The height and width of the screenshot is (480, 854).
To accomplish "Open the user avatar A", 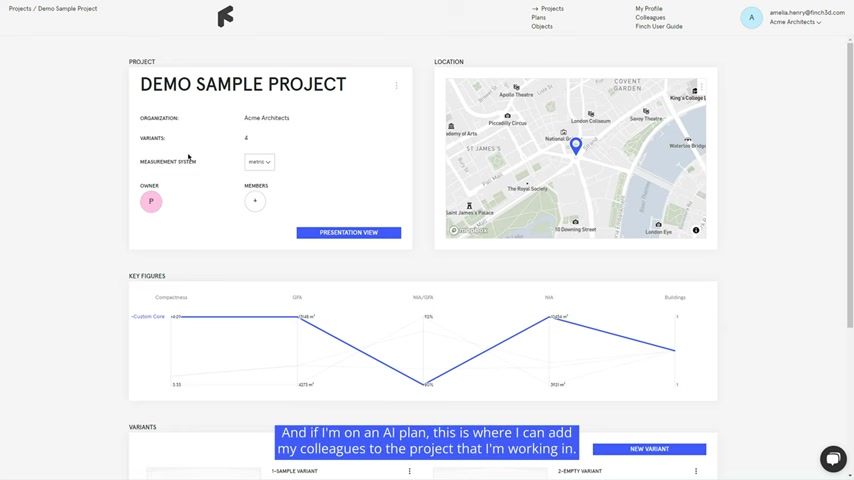I will tap(751, 18).
